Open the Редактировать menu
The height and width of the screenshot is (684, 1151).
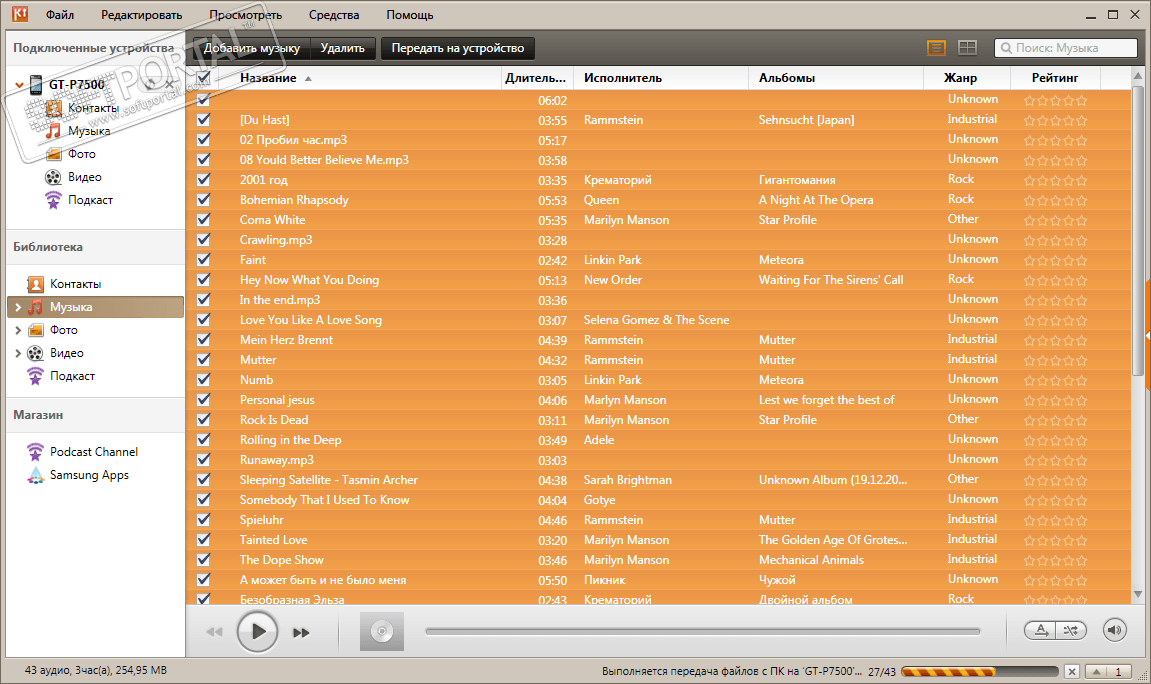pyautogui.click(x=142, y=15)
